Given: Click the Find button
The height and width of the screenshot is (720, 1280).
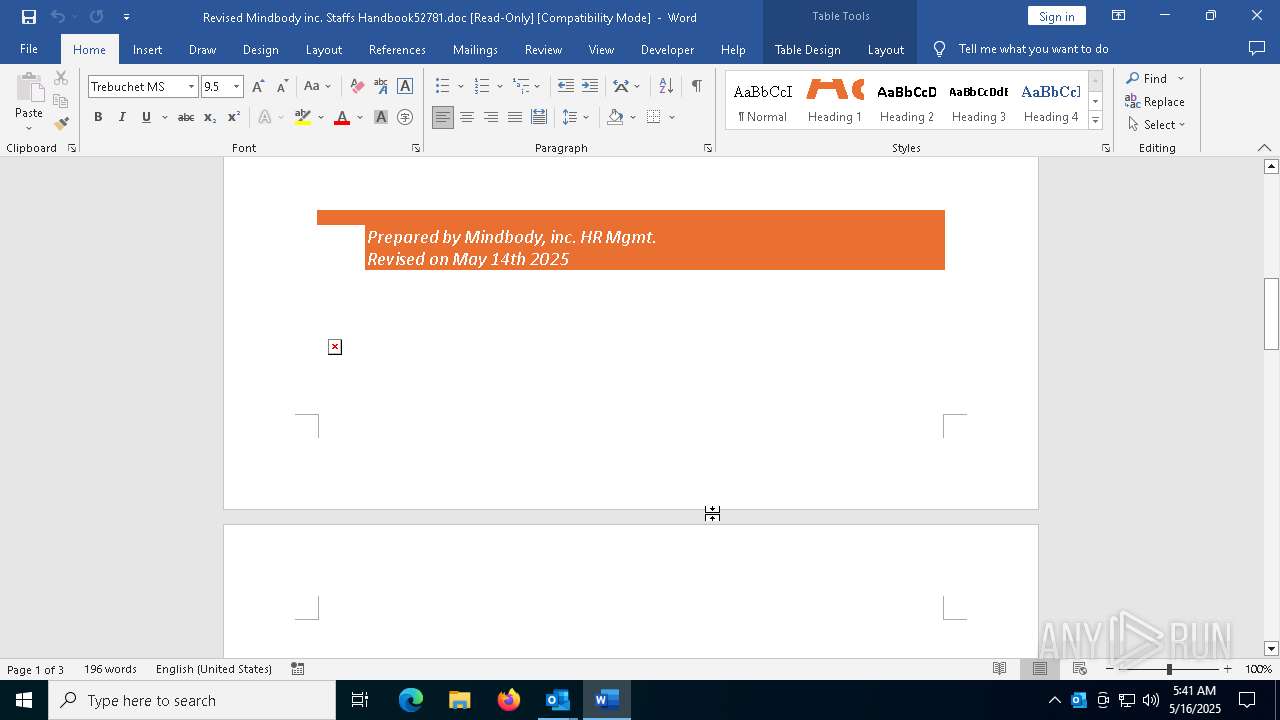Looking at the screenshot, I should [x=1146, y=79].
